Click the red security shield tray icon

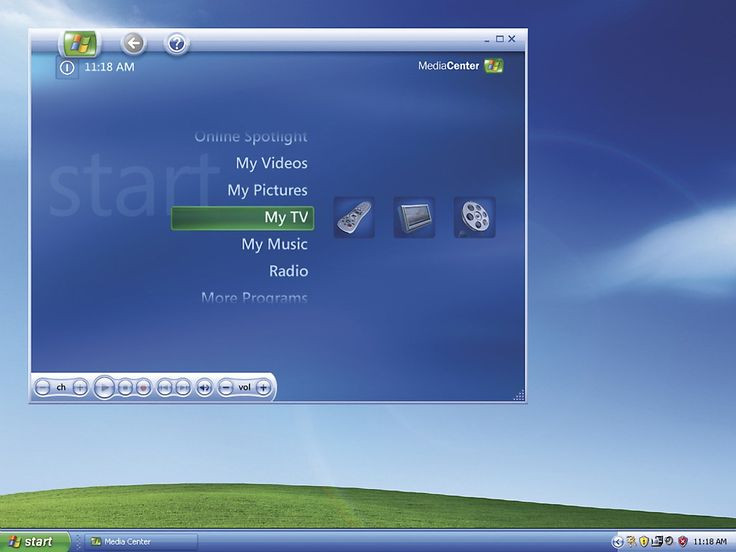682,541
